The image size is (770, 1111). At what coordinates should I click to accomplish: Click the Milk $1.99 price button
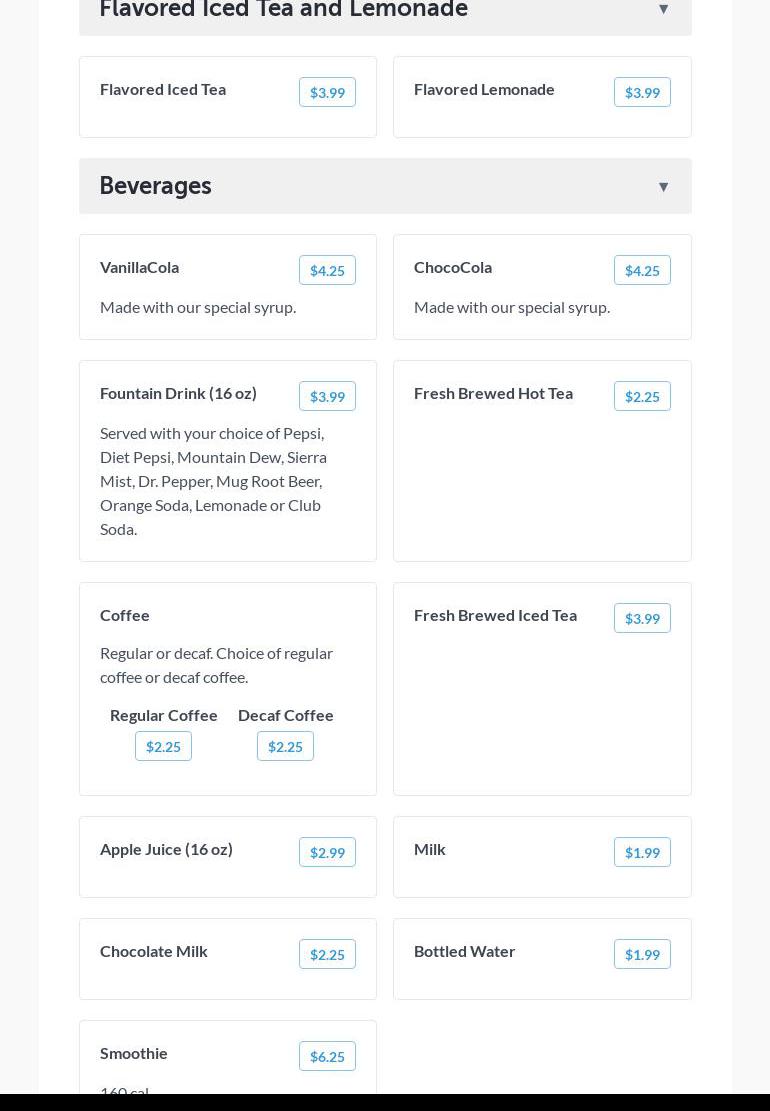(642, 852)
